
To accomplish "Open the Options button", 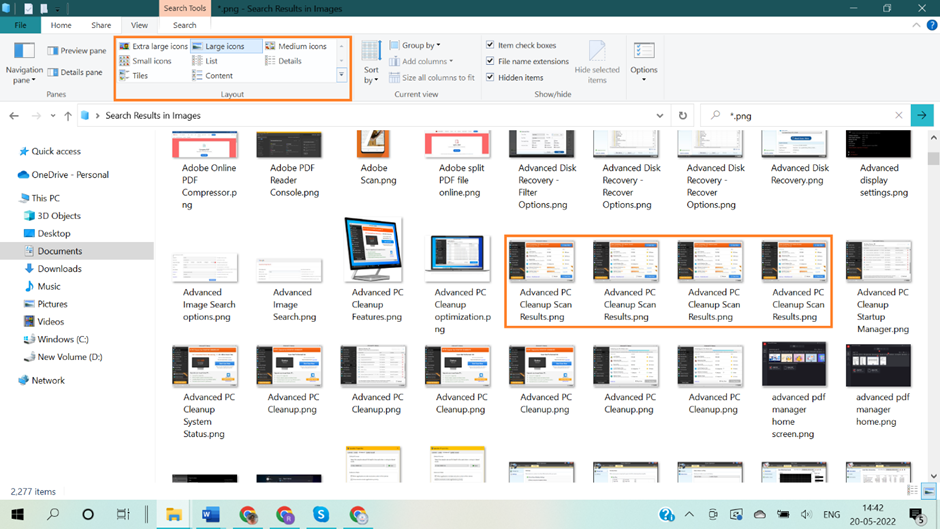I will click(x=644, y=62).
